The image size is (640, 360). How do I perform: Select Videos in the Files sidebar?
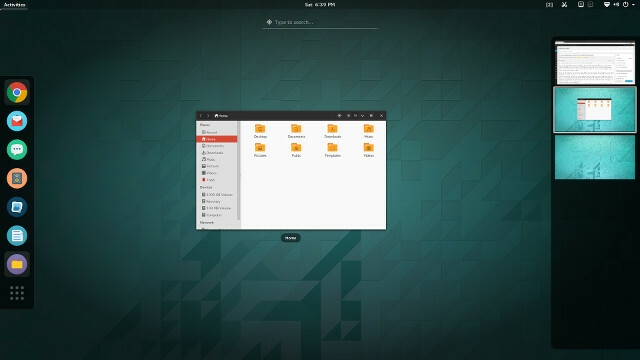tap(216, 173)
